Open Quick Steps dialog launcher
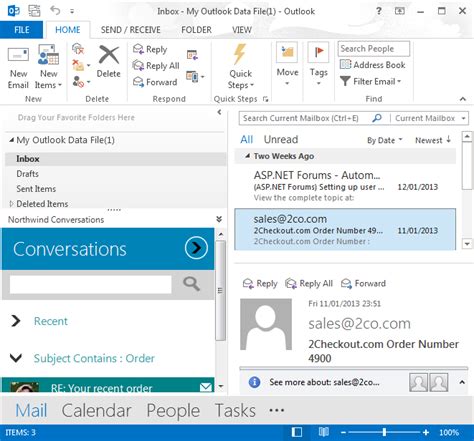Viewport: 474px width, 441px height. (265, 99)
